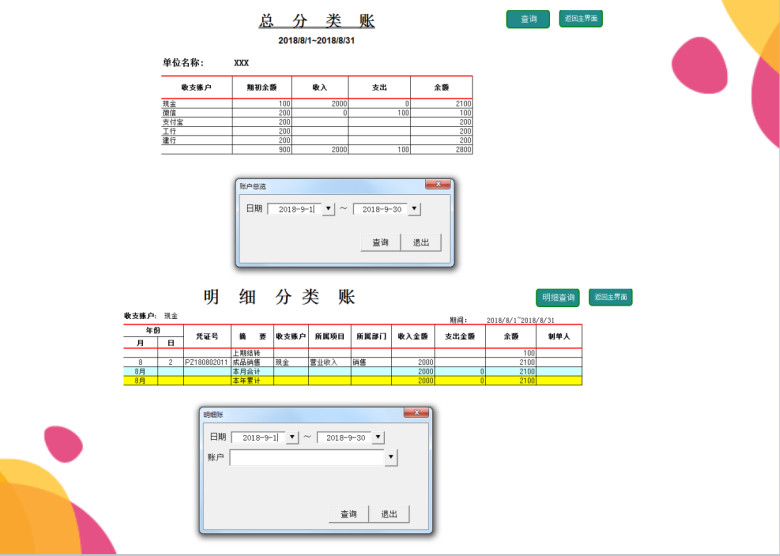The width and height of the screenshot is (780, 556).
Task: Select the 现金 row in the 总分类账 table
Action: [317, 104]
